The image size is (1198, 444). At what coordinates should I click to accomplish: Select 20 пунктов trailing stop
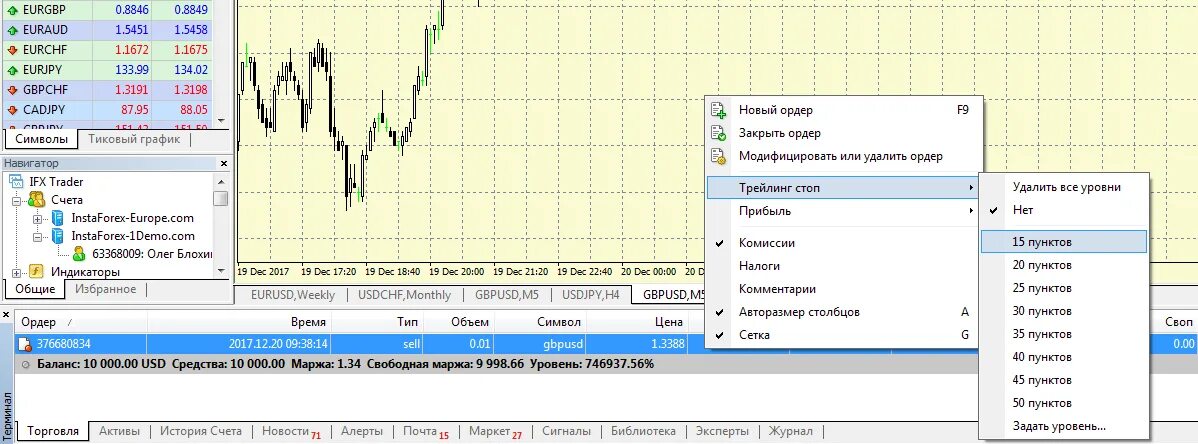pos(1064,265)
